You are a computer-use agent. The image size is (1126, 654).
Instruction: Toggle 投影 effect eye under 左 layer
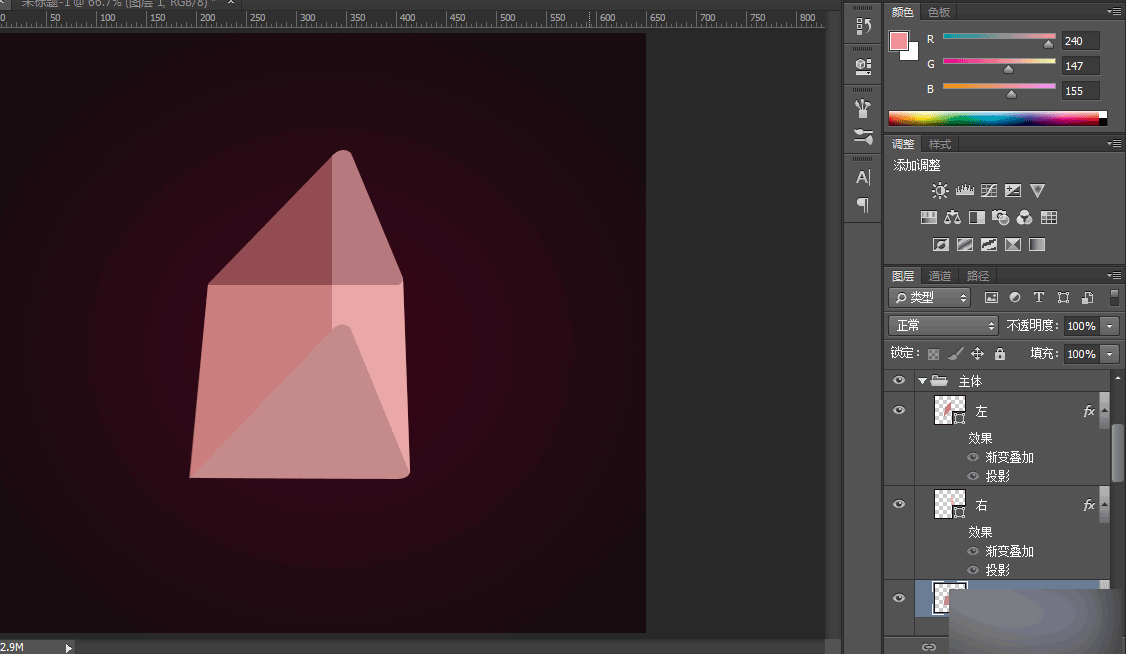click(973, 476)
